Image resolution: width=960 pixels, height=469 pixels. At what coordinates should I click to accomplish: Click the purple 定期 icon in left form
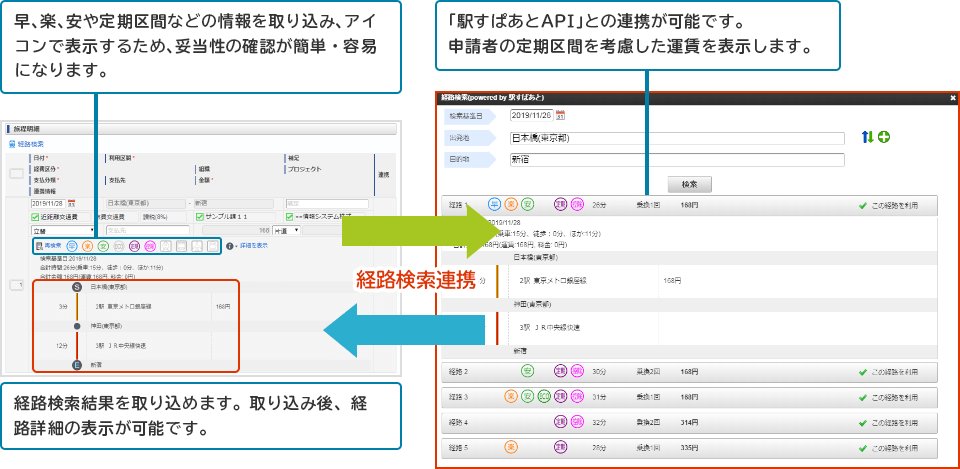[x=135, y=246]
